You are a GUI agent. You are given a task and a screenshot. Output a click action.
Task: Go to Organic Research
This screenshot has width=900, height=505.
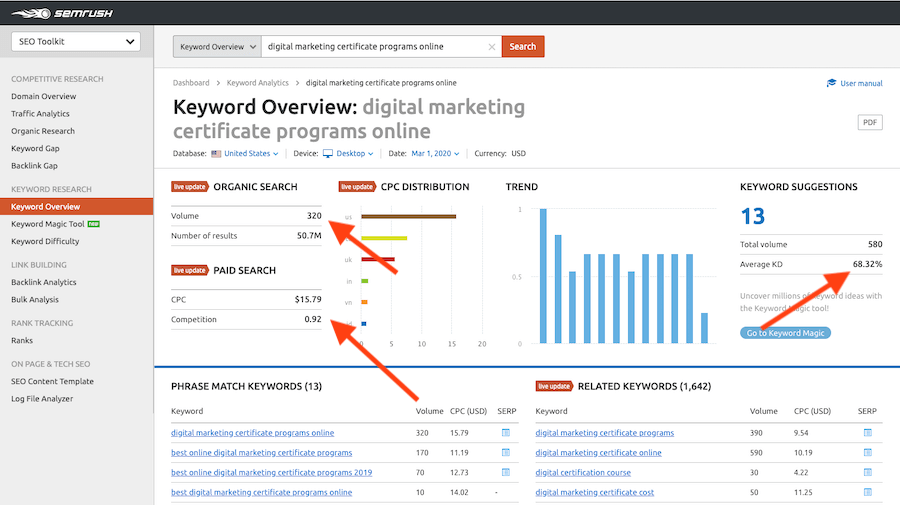[43, 131]
